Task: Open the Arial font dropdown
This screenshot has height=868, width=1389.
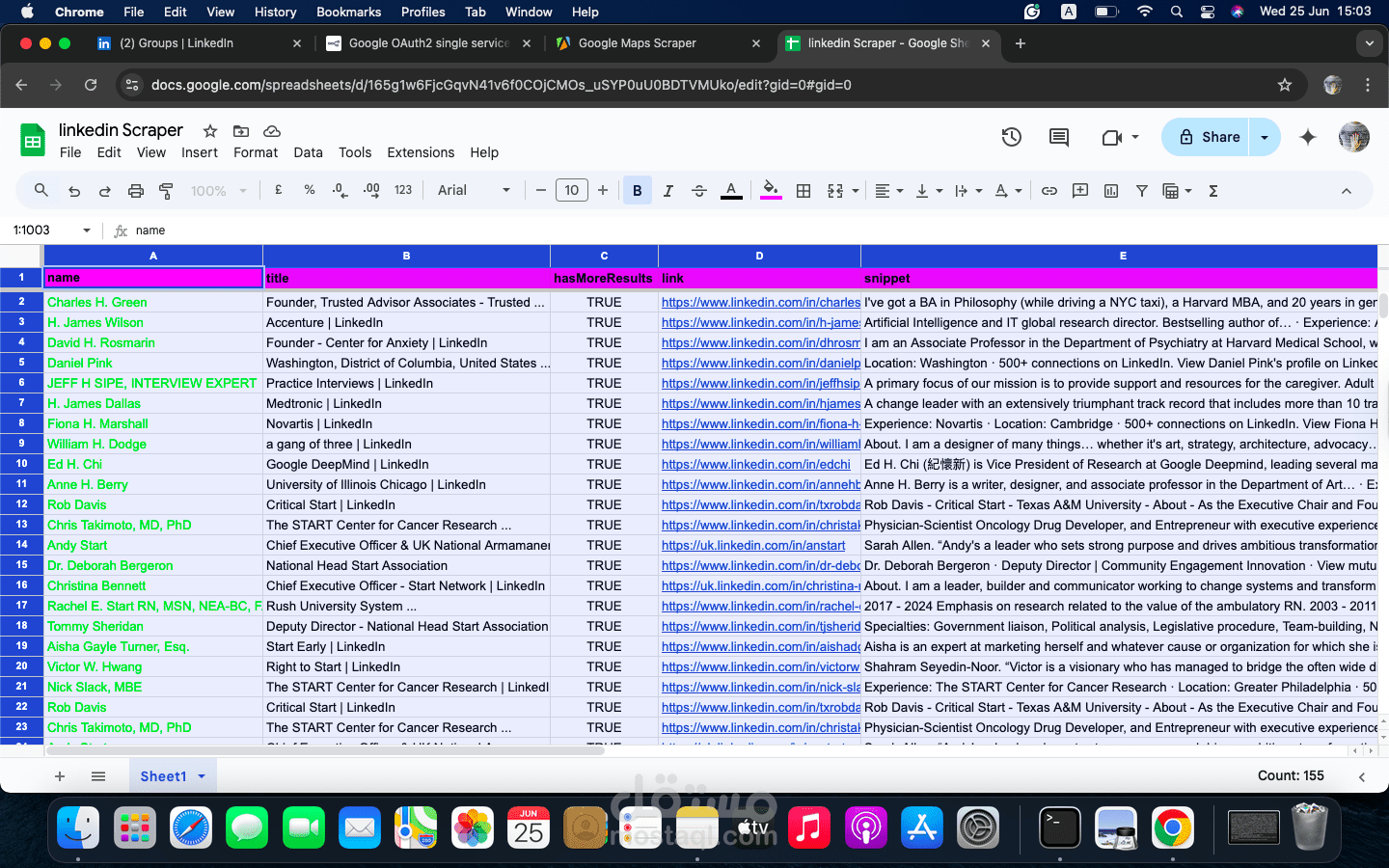Action: tap(474, 190)
